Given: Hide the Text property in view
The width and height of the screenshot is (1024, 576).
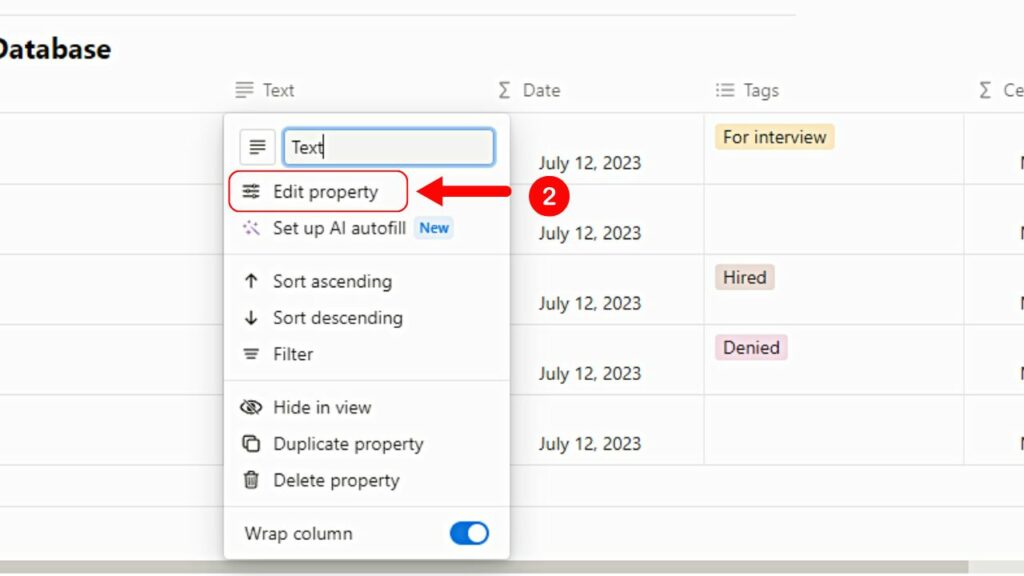Looking at the screenshot, I should point(321,408).
